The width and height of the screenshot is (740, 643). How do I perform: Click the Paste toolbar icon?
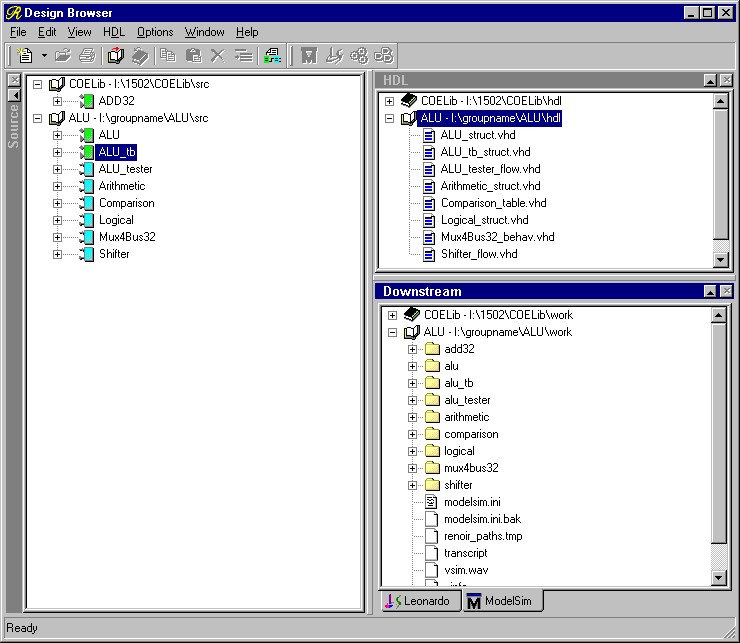[193, 56]
